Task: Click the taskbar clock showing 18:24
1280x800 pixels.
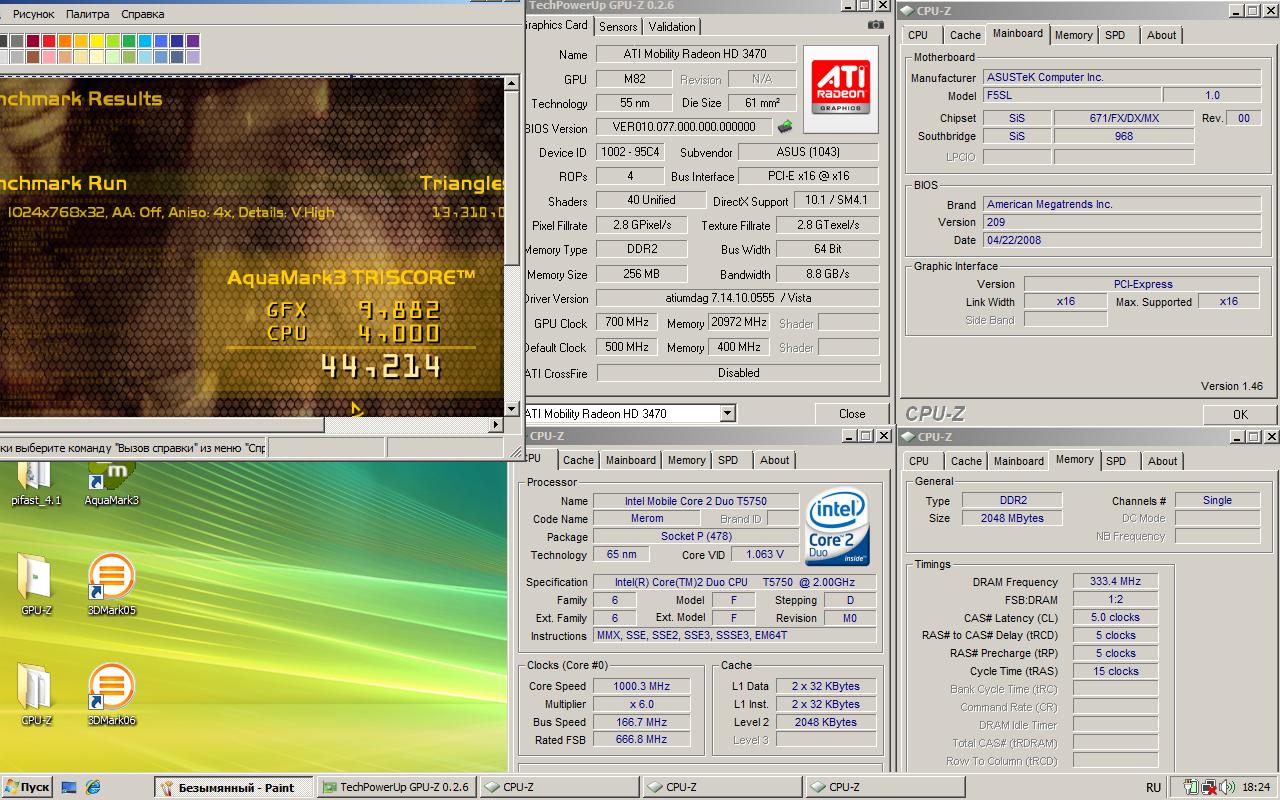Action: (1256, 787)
